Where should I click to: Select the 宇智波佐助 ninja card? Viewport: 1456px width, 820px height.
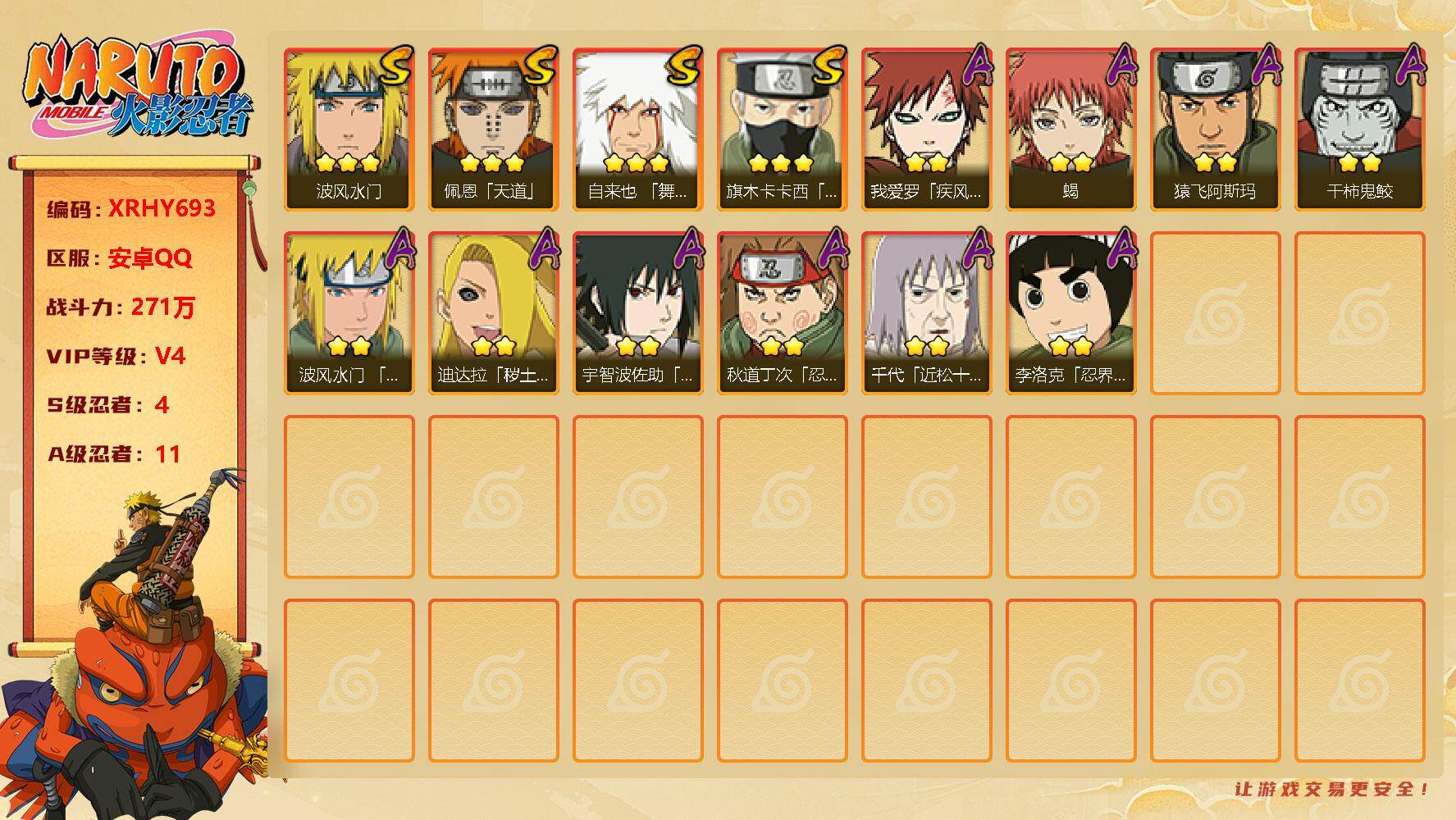[637, 313]
